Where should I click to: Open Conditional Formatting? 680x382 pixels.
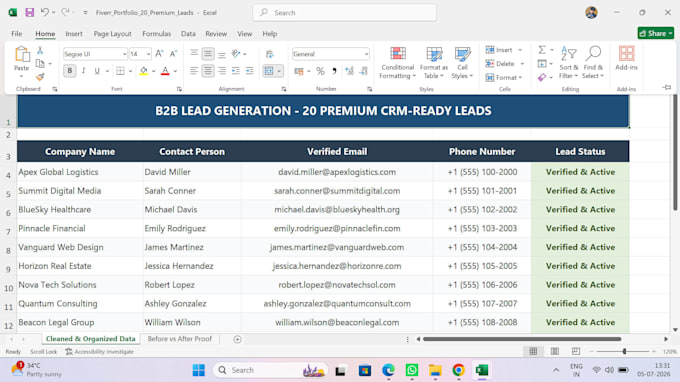click(x=397, y=63)
